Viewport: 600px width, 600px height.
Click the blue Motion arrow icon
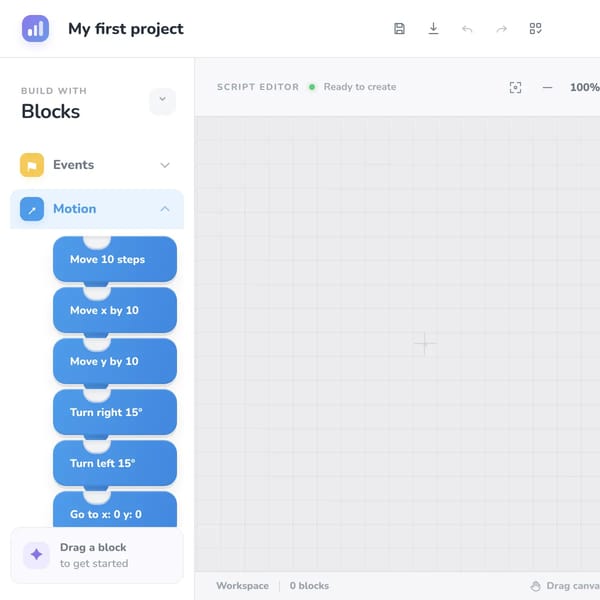(32, 209)
